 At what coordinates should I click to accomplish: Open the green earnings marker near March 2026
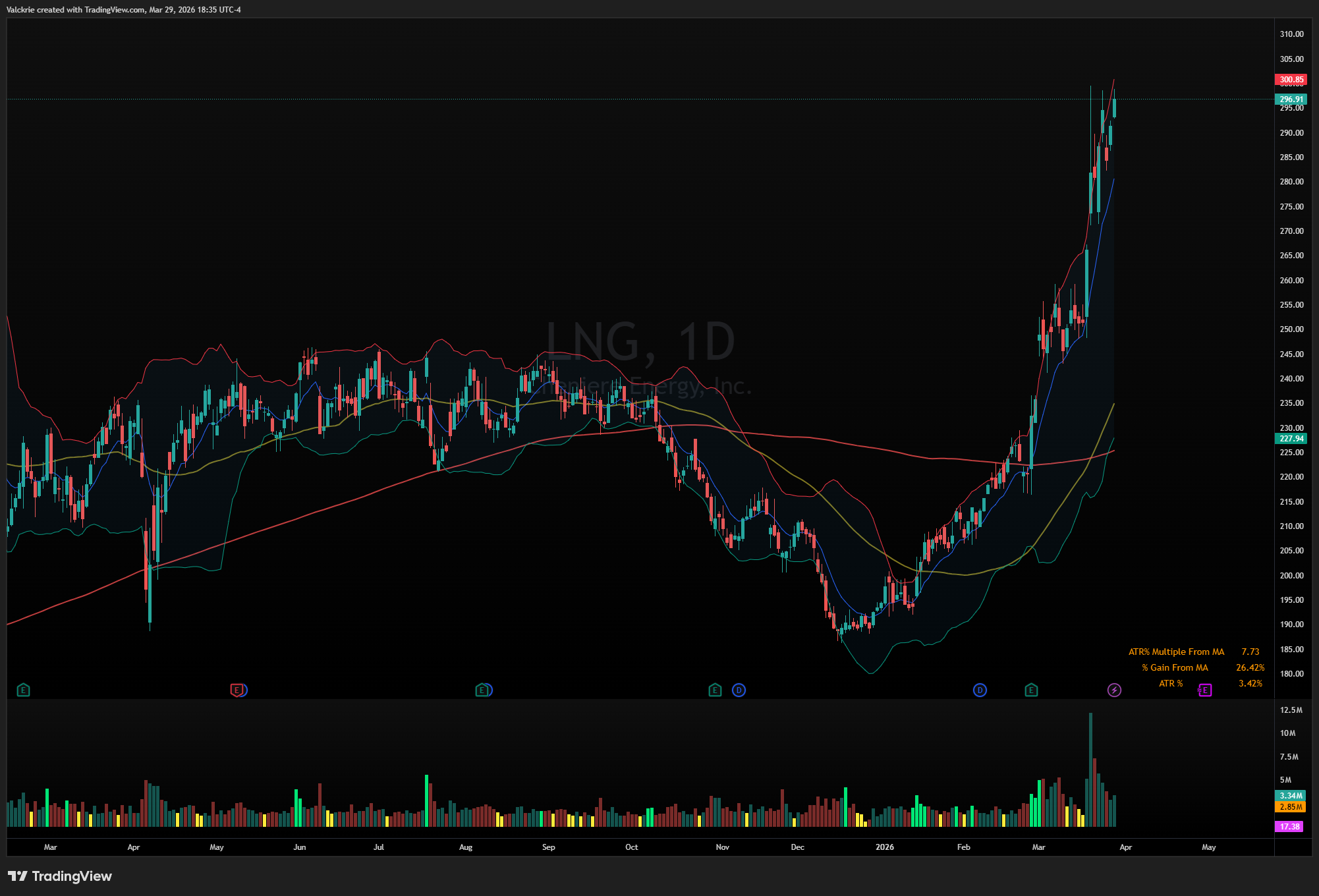[1031, 690]
